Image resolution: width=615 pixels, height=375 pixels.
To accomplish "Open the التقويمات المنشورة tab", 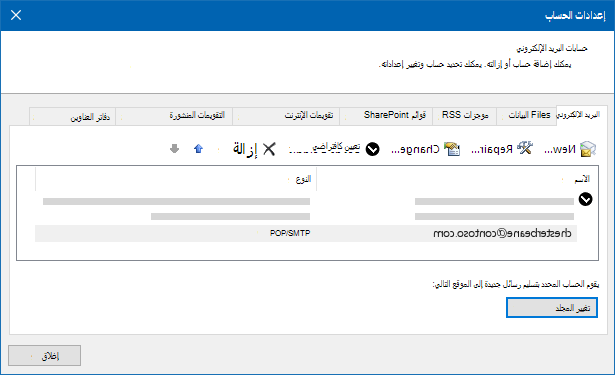I will tap(174, 116).
